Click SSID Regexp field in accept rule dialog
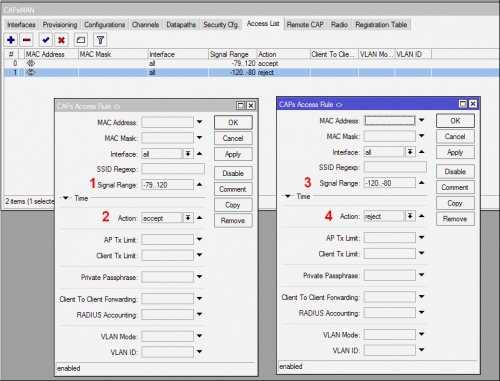500x381 pixels. pyautogui.click(x=173, y=169)
